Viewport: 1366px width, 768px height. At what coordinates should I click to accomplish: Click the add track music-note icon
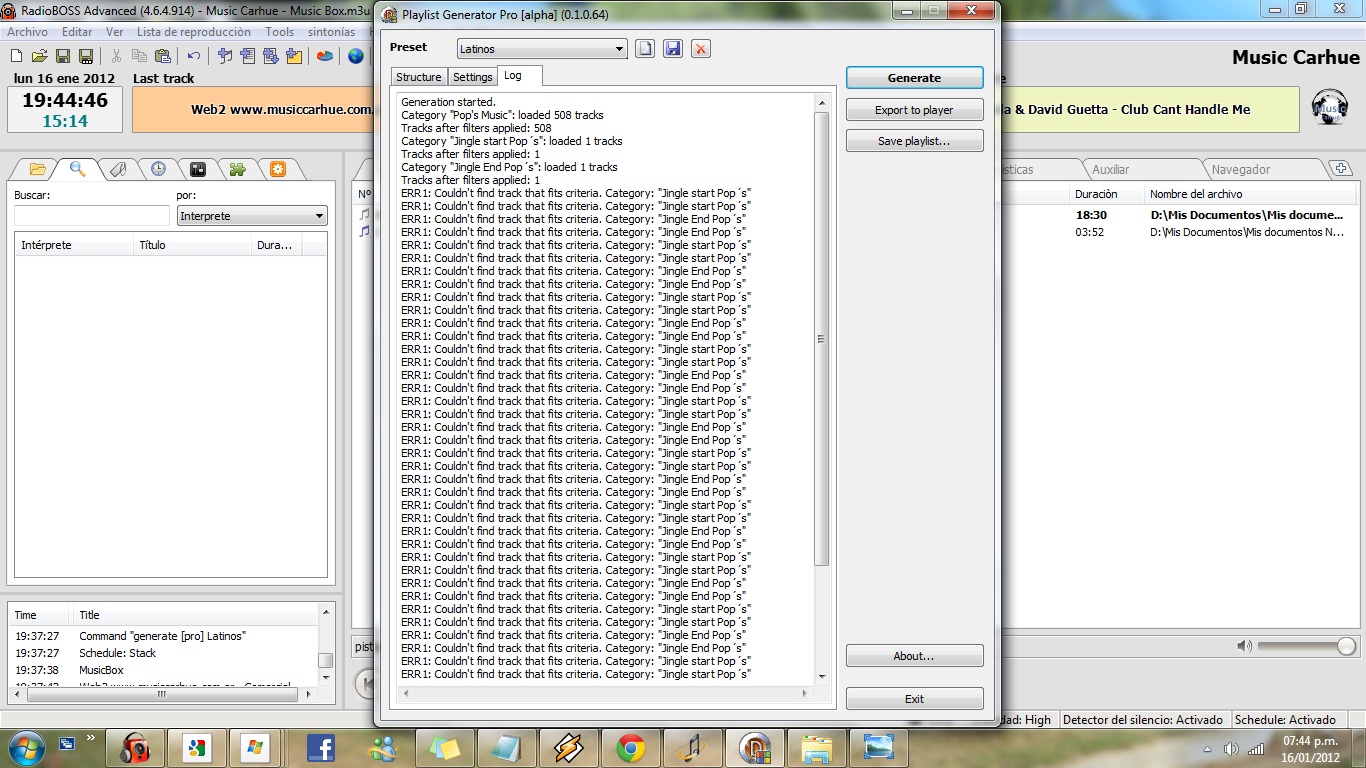pyautogui.click(x=224, y=56)
